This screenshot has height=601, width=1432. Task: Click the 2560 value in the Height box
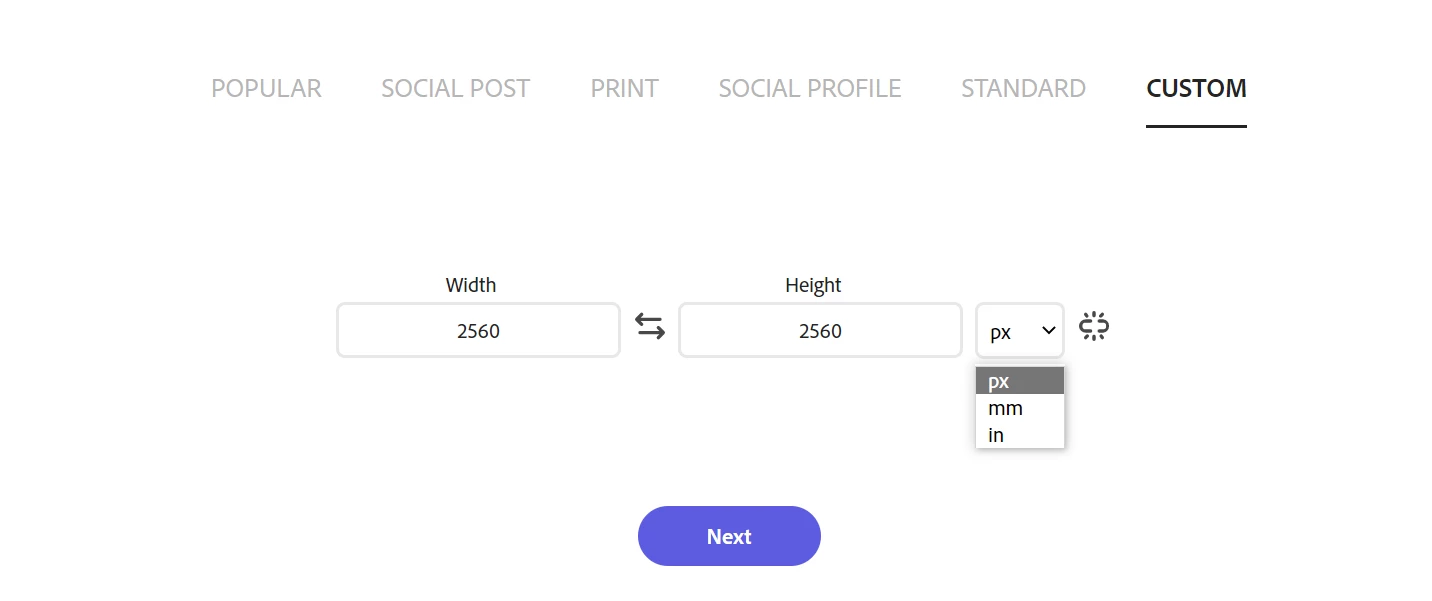[x=820, y=331]
